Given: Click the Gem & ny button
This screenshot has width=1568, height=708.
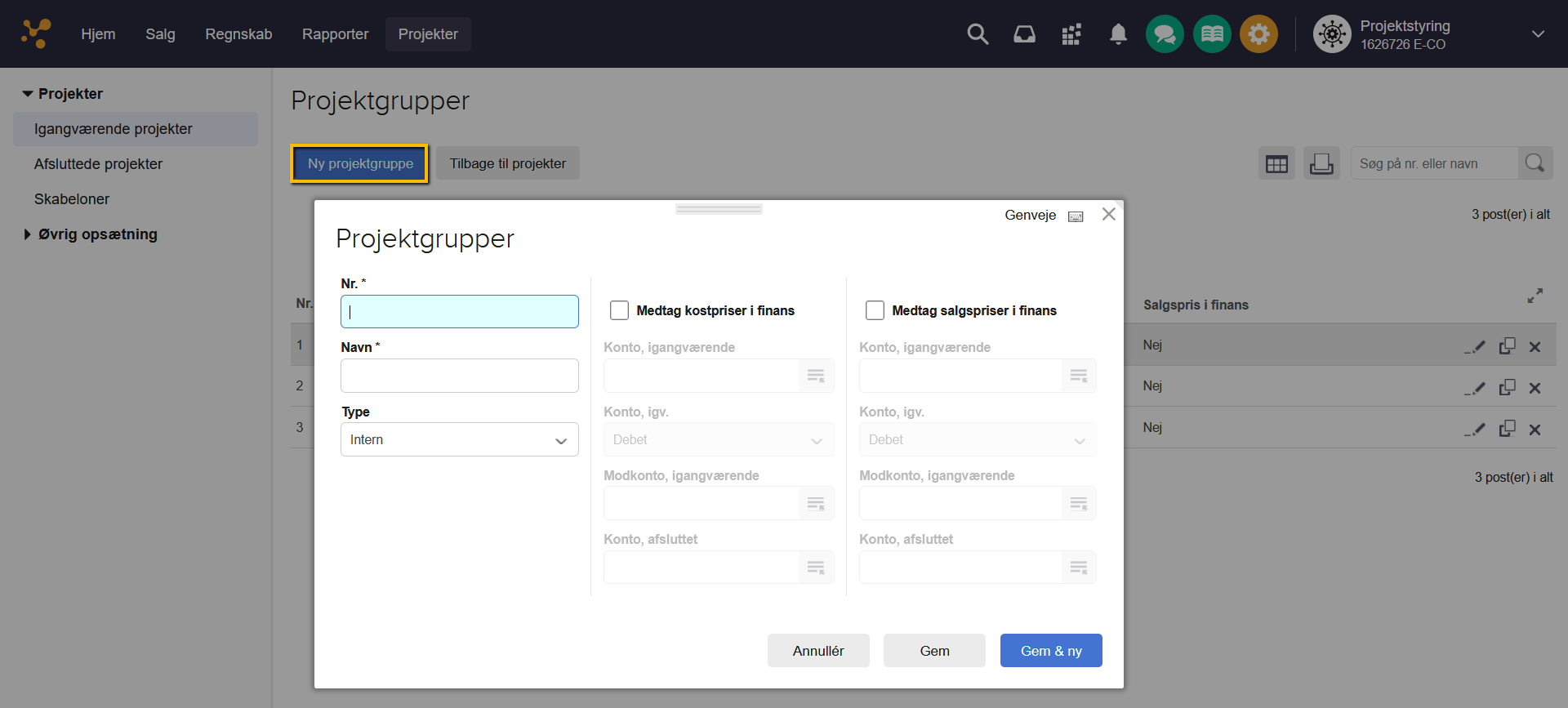Looking at the screenshot, I should pyautogui.click(x=1050, y=651).
